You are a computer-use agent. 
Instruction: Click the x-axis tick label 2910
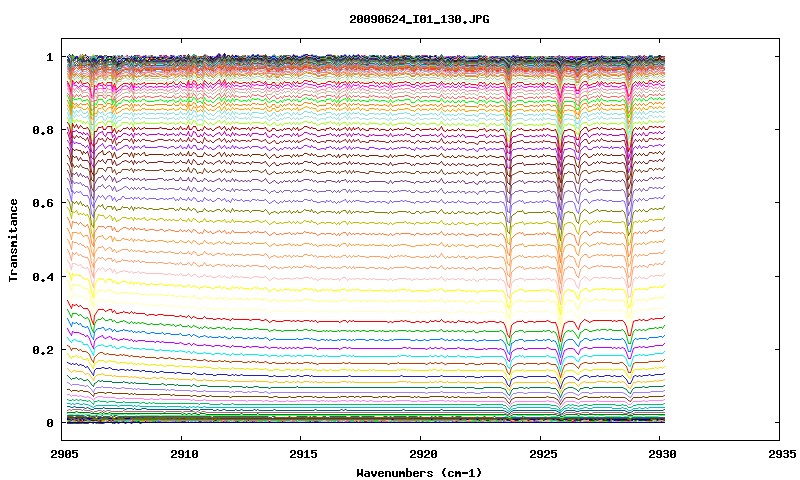(184, 454)
